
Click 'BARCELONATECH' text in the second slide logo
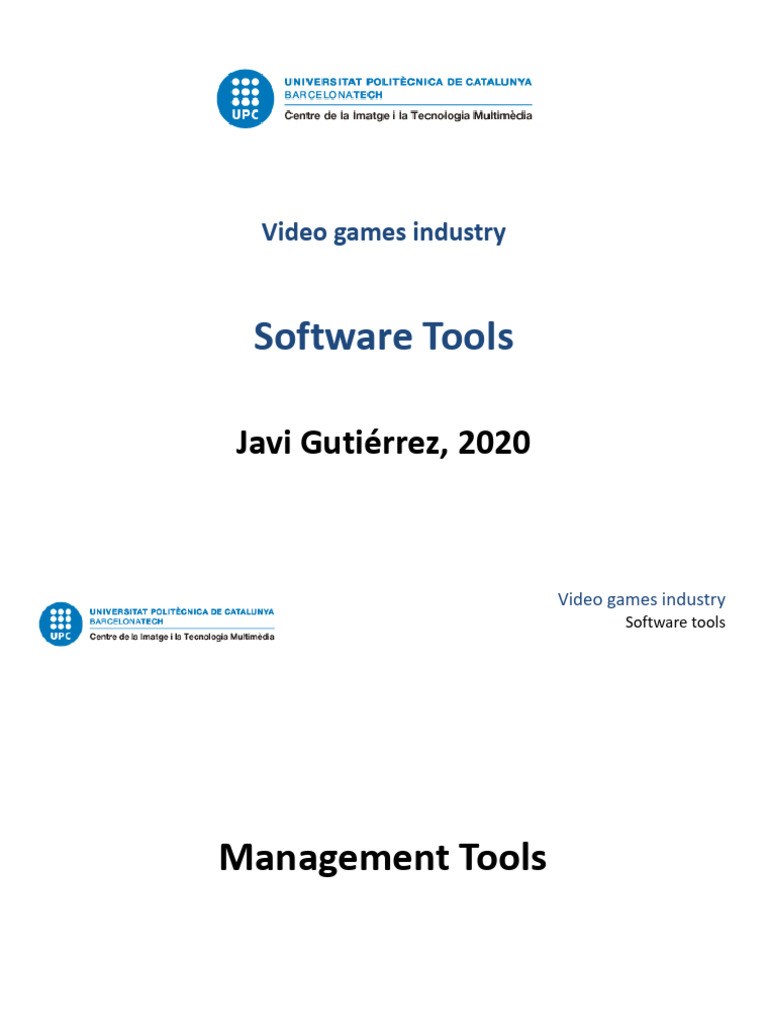point(126,622)
